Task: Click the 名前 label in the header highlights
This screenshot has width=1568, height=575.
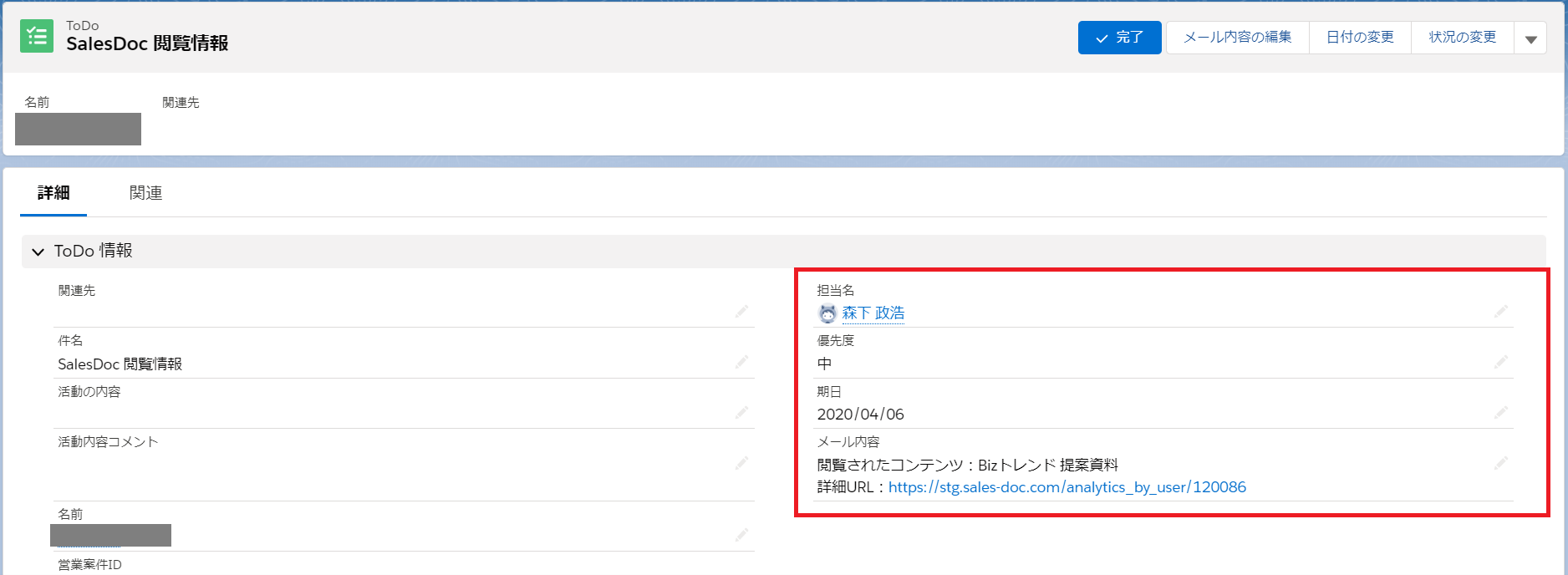Action: click(37, 102)
